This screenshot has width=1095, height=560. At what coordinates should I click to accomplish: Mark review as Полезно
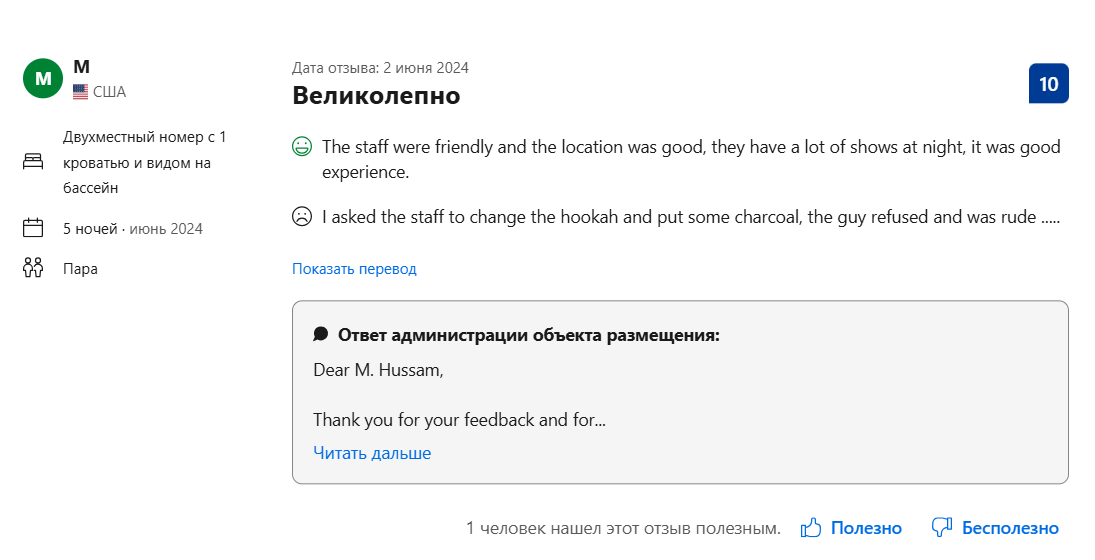866,529
